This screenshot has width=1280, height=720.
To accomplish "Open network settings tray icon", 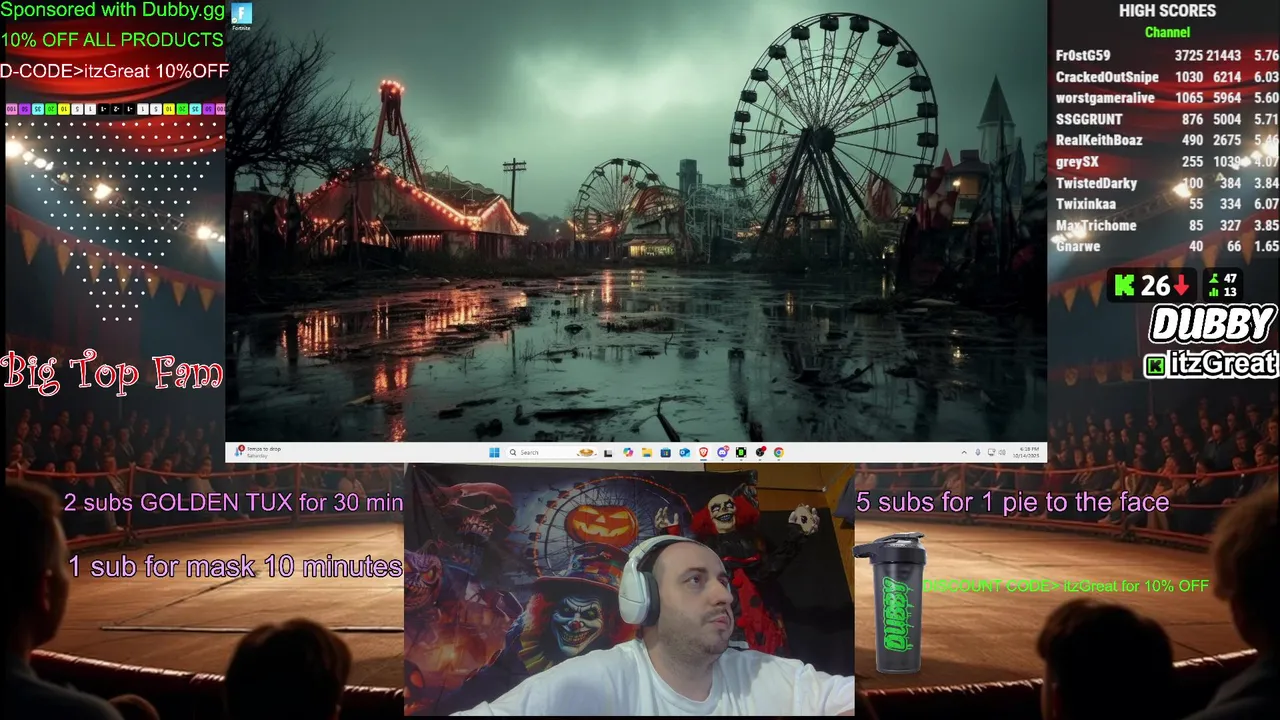I will (991, 452).
